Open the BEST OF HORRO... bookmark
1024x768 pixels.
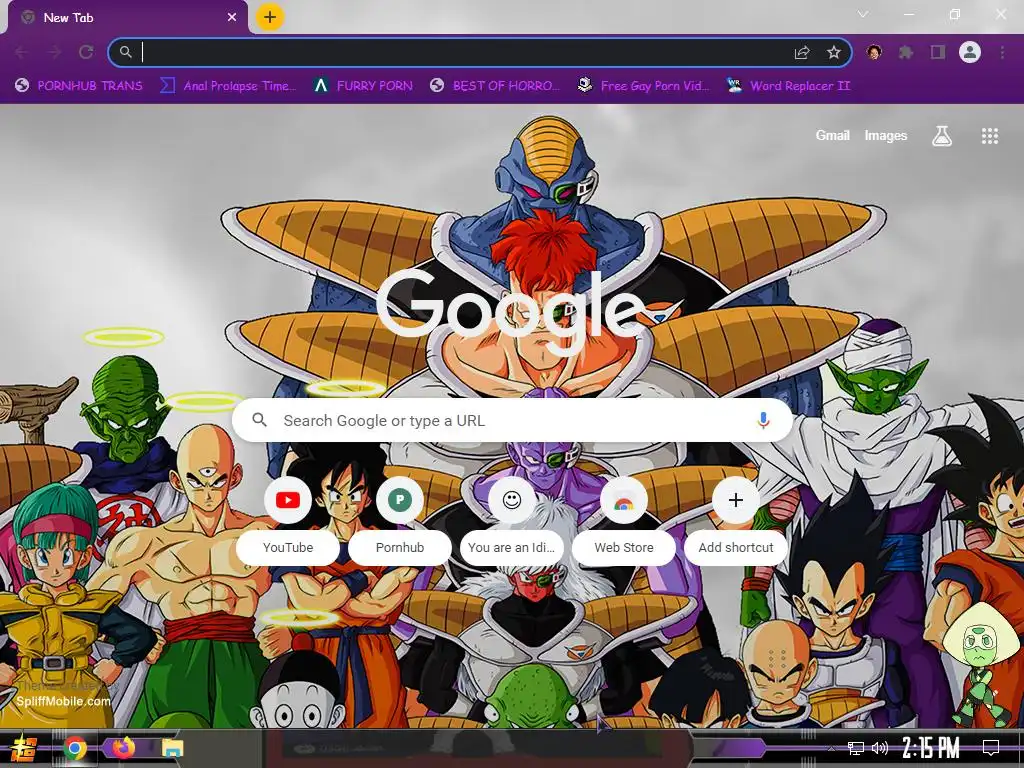click(x=495, y=86)
